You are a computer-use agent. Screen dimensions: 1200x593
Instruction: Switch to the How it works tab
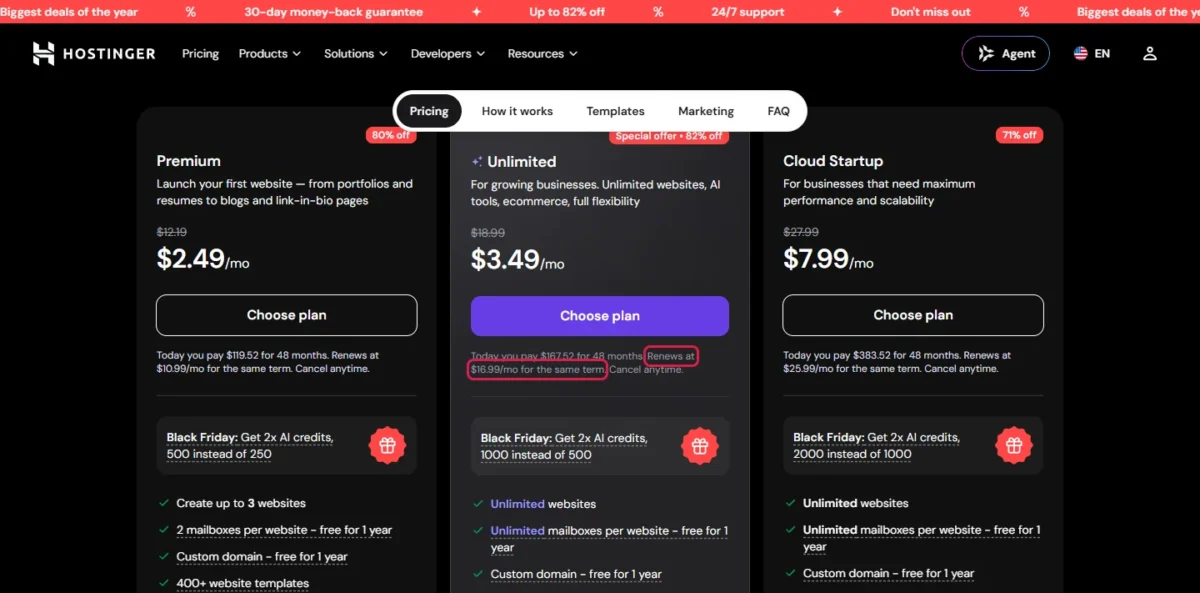pyautogui.click(x=517, y=111)
